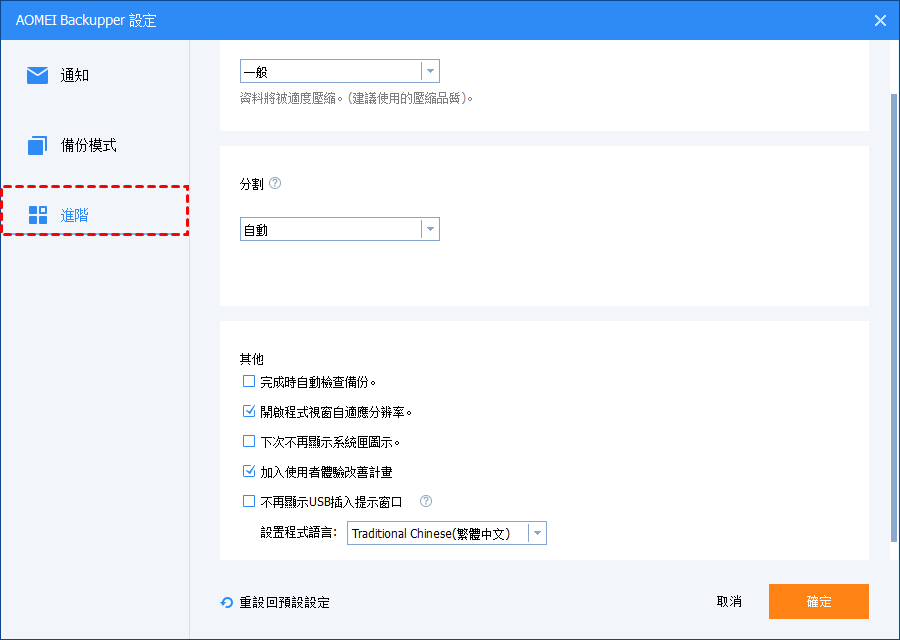Open the compression level dropdown showing 一般

[340, 71]
